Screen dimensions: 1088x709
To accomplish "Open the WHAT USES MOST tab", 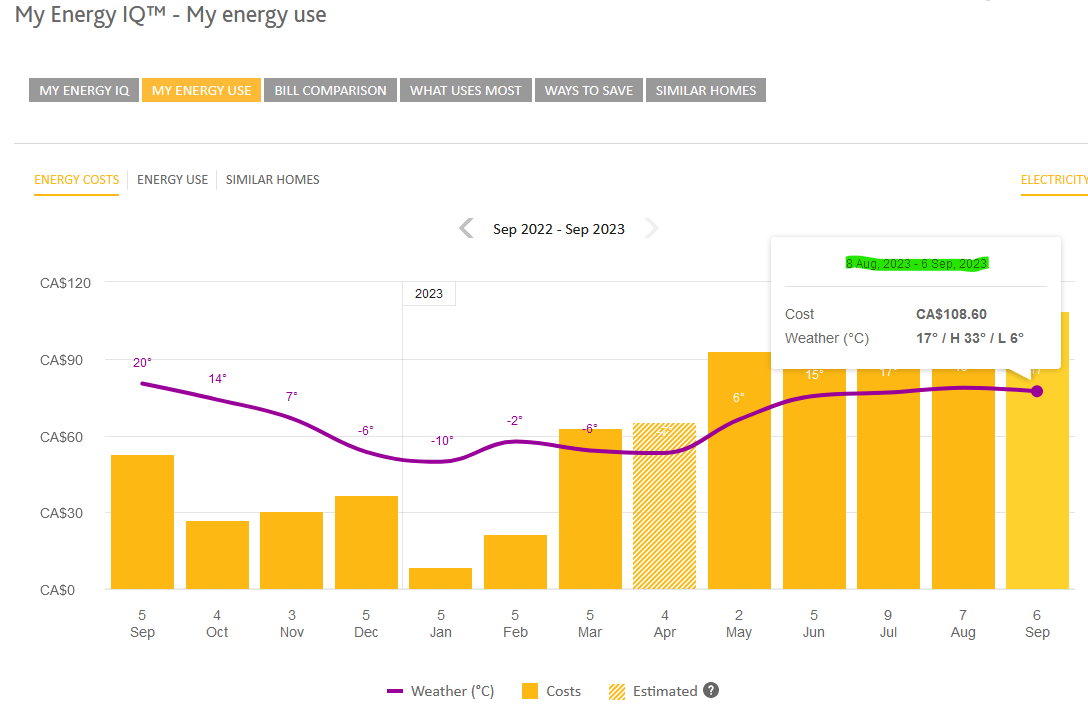I will pos(464,89).
